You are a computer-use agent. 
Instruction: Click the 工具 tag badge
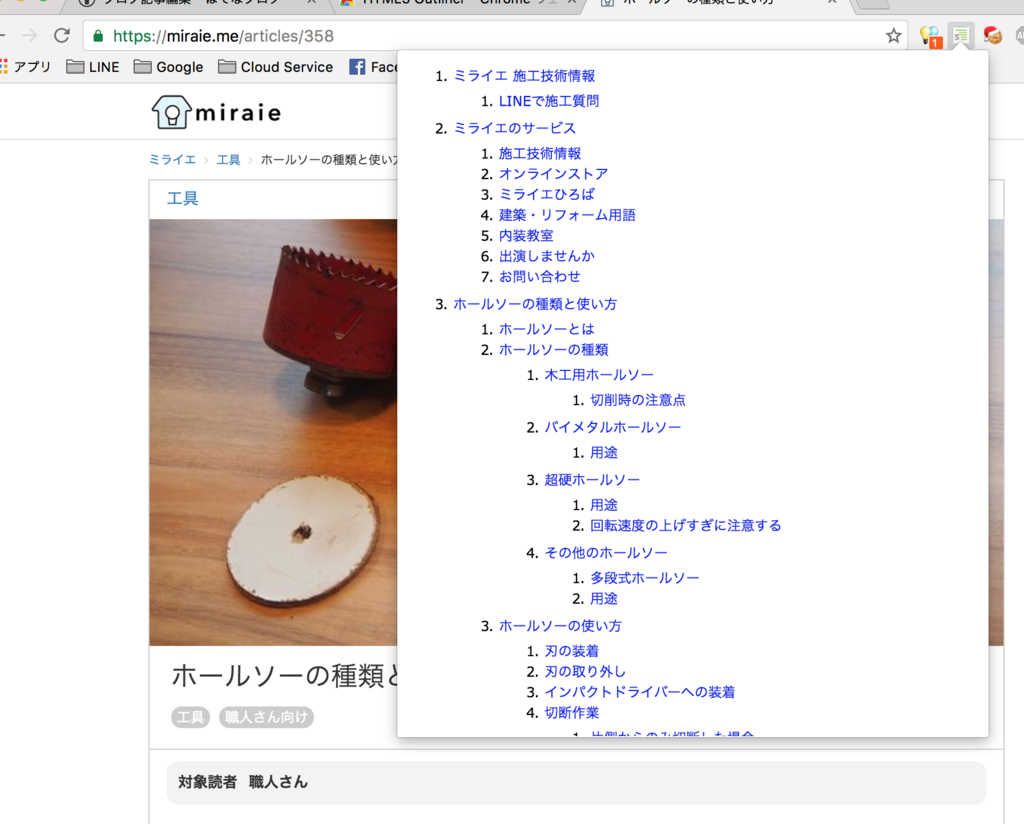(191, 717)
